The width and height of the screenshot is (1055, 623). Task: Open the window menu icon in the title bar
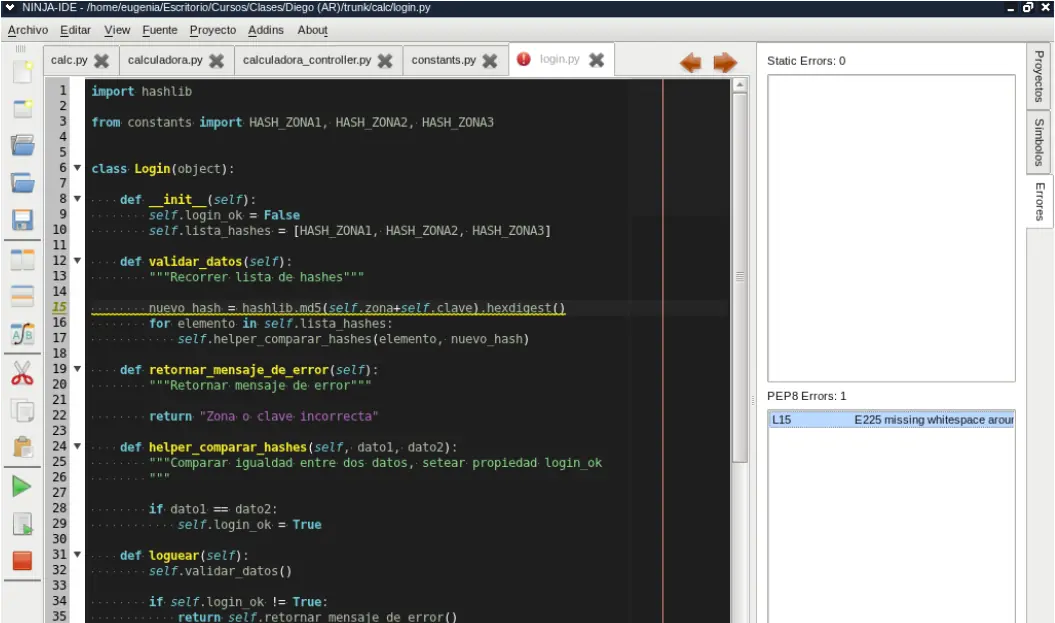(10, 7)
